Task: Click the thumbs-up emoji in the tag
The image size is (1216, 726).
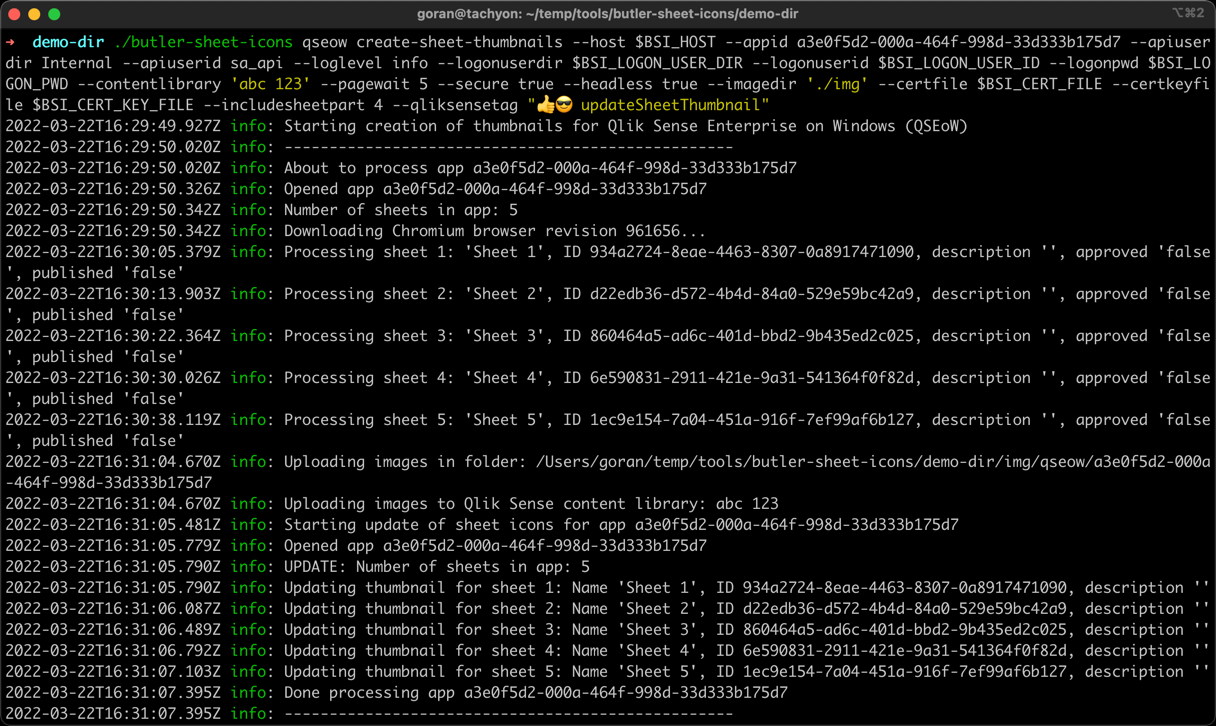Action: (x=545, y=105)
